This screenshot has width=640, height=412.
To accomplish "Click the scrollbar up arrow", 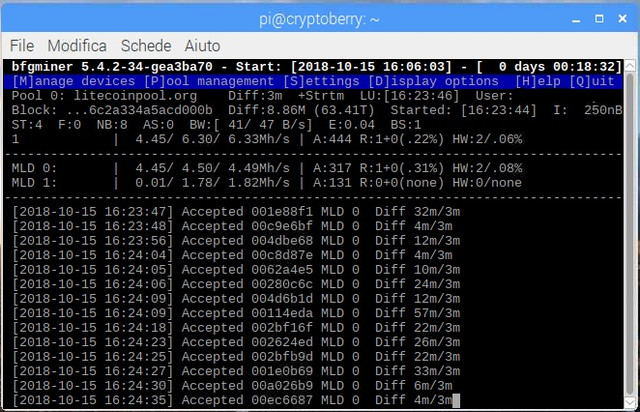I will (630, 65).
